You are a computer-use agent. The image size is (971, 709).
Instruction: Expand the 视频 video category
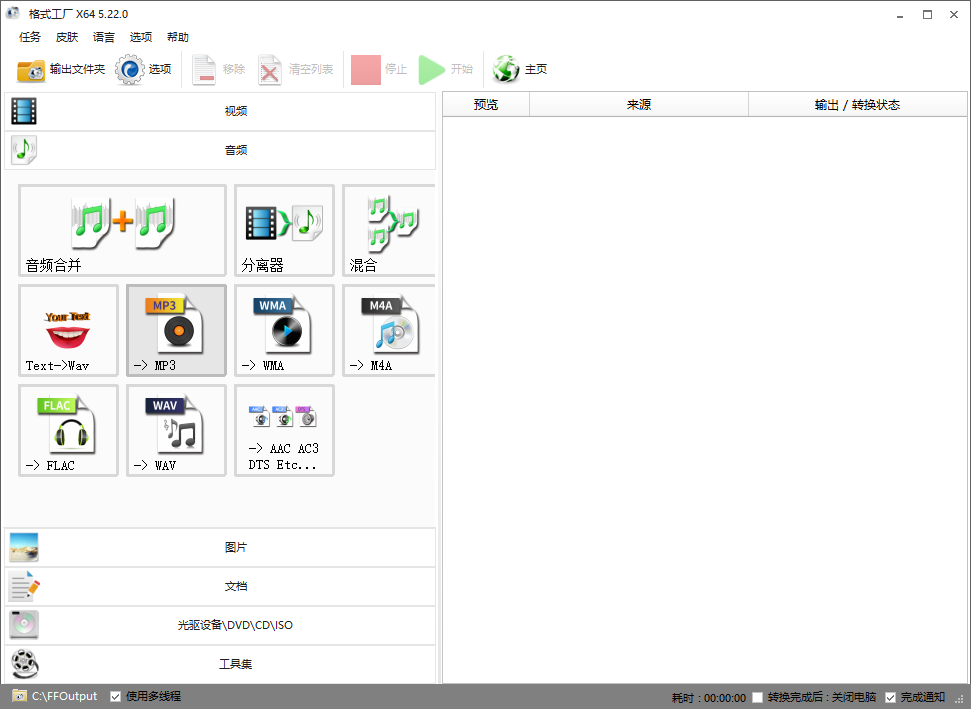(236, 110)
